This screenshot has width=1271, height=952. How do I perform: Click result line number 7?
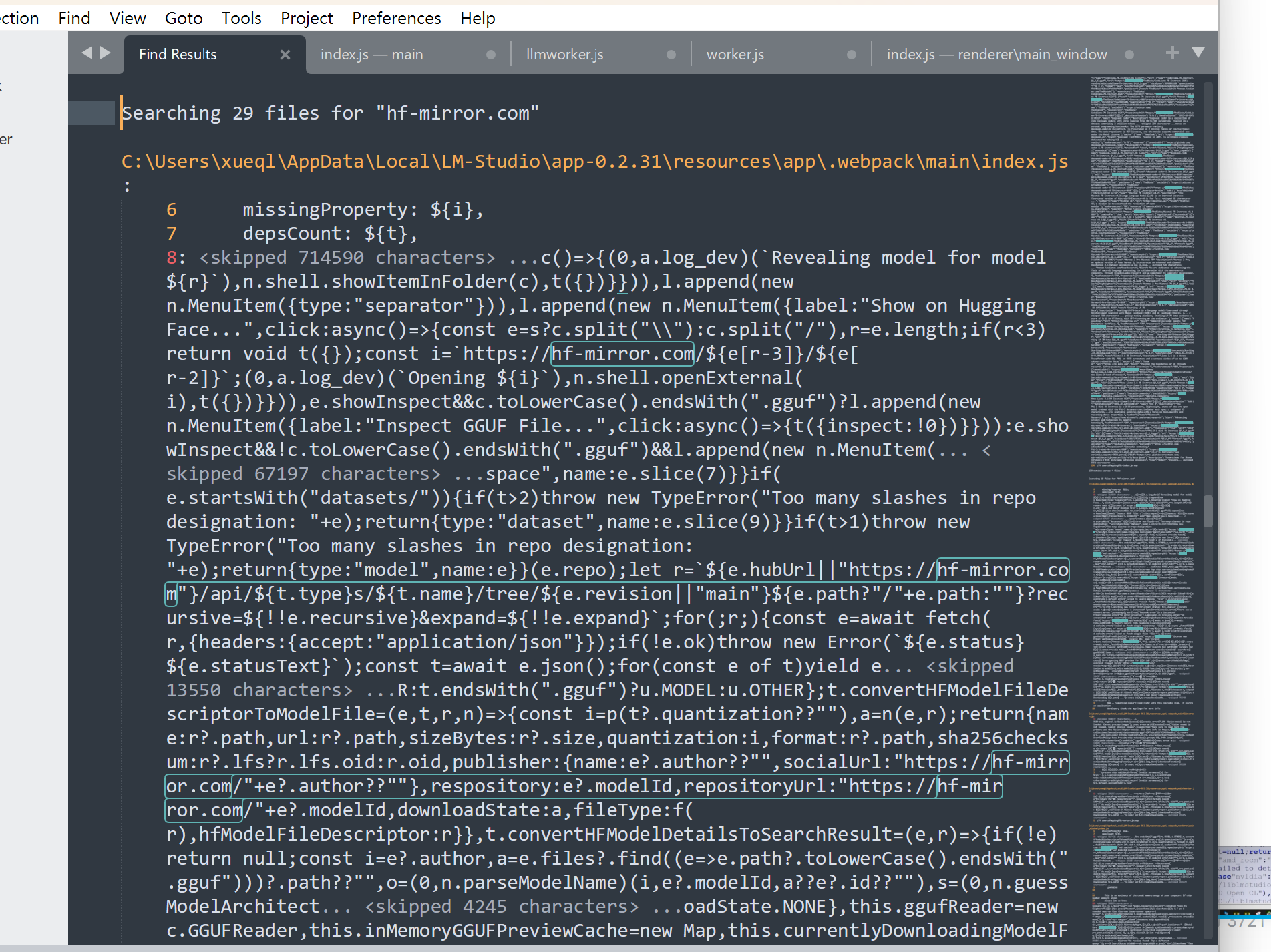[x=172, y=234]
